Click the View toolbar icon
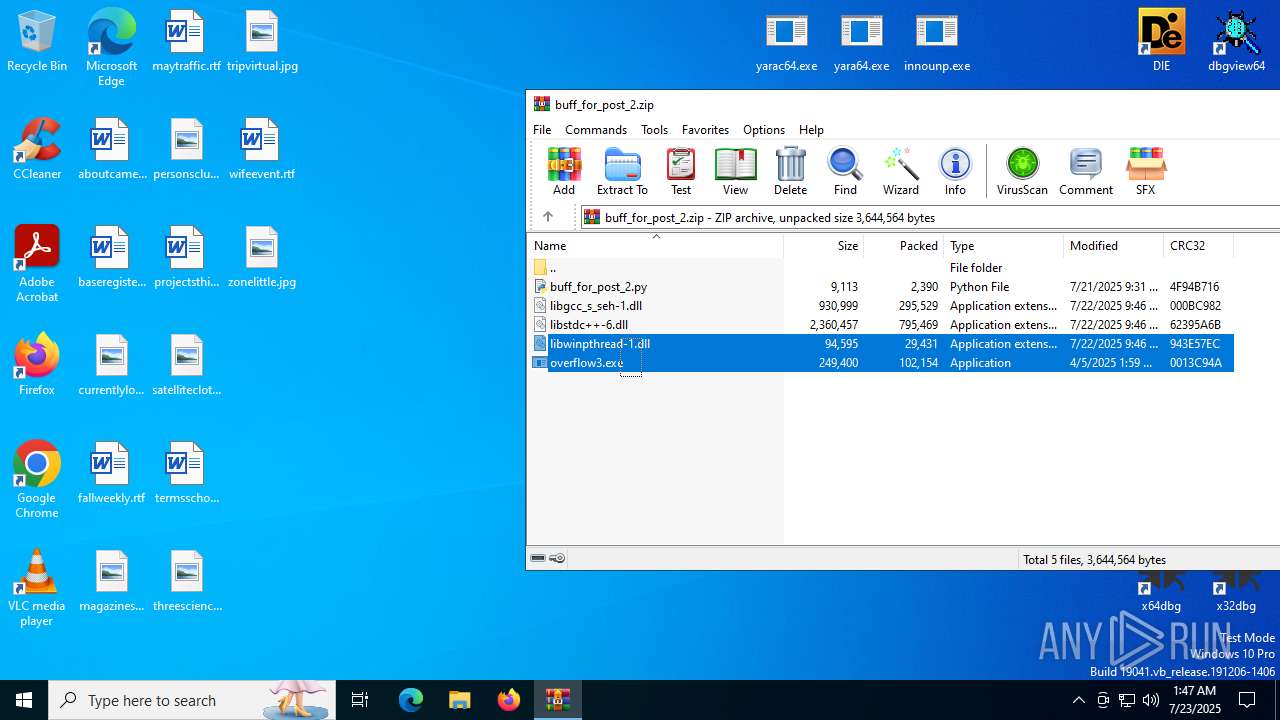 pyautogui.click(x=735, y=171)
